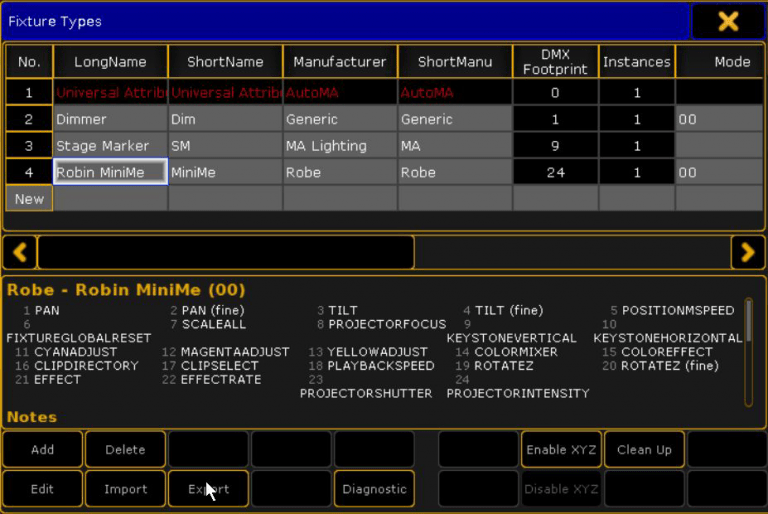Click the Export button
Image resolution: width=768 pixels, height=514 pixels.
pos(209,489)
